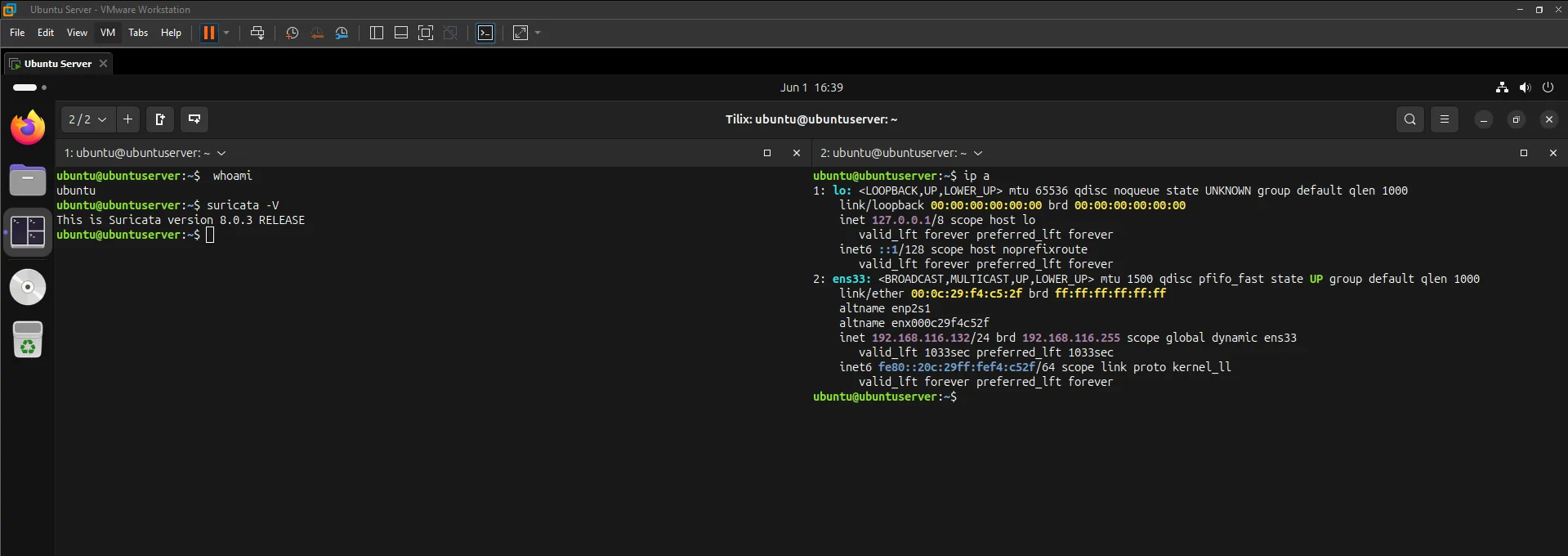Open the Files manager from the dock
This screenshot has width=1568, height=556.
[x=28, y=180]
